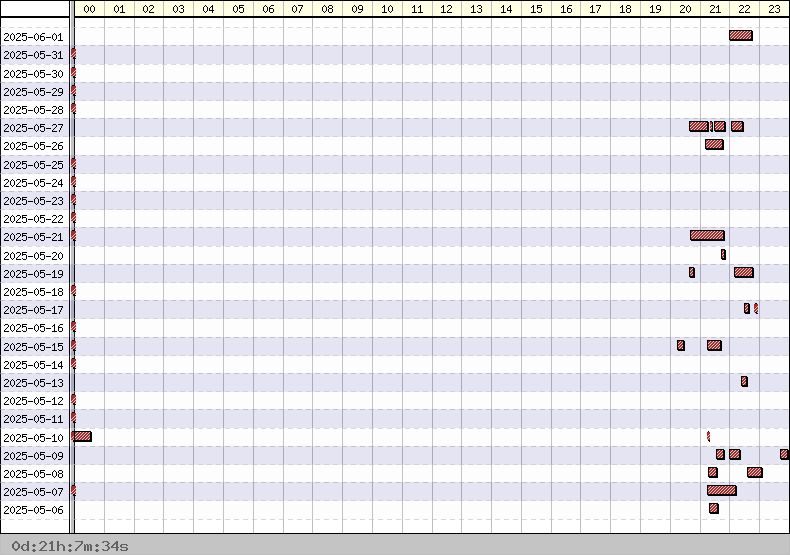Screen dimensions: 790x555
Task: Click the small 2025-05-15 bar at hour 20
Action: point(681,345)
